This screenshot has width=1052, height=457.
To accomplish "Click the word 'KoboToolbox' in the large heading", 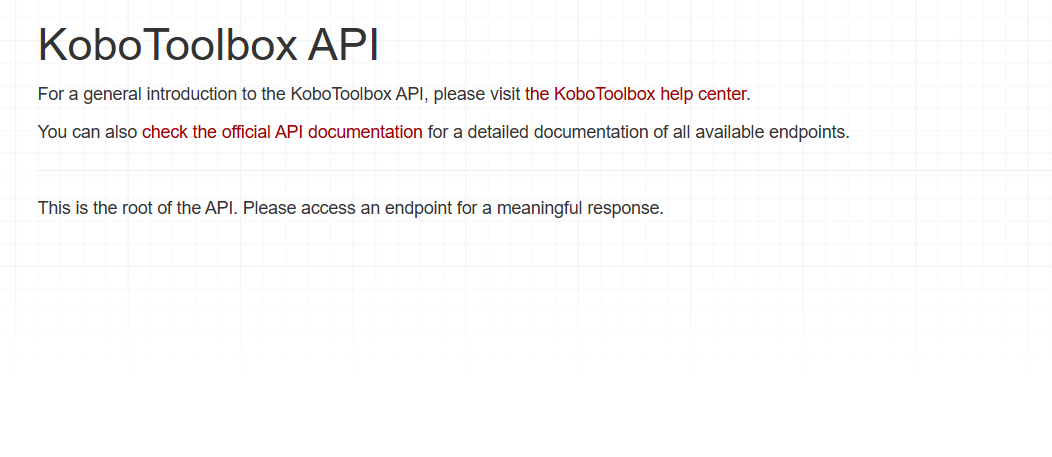I will coord(167,46).
